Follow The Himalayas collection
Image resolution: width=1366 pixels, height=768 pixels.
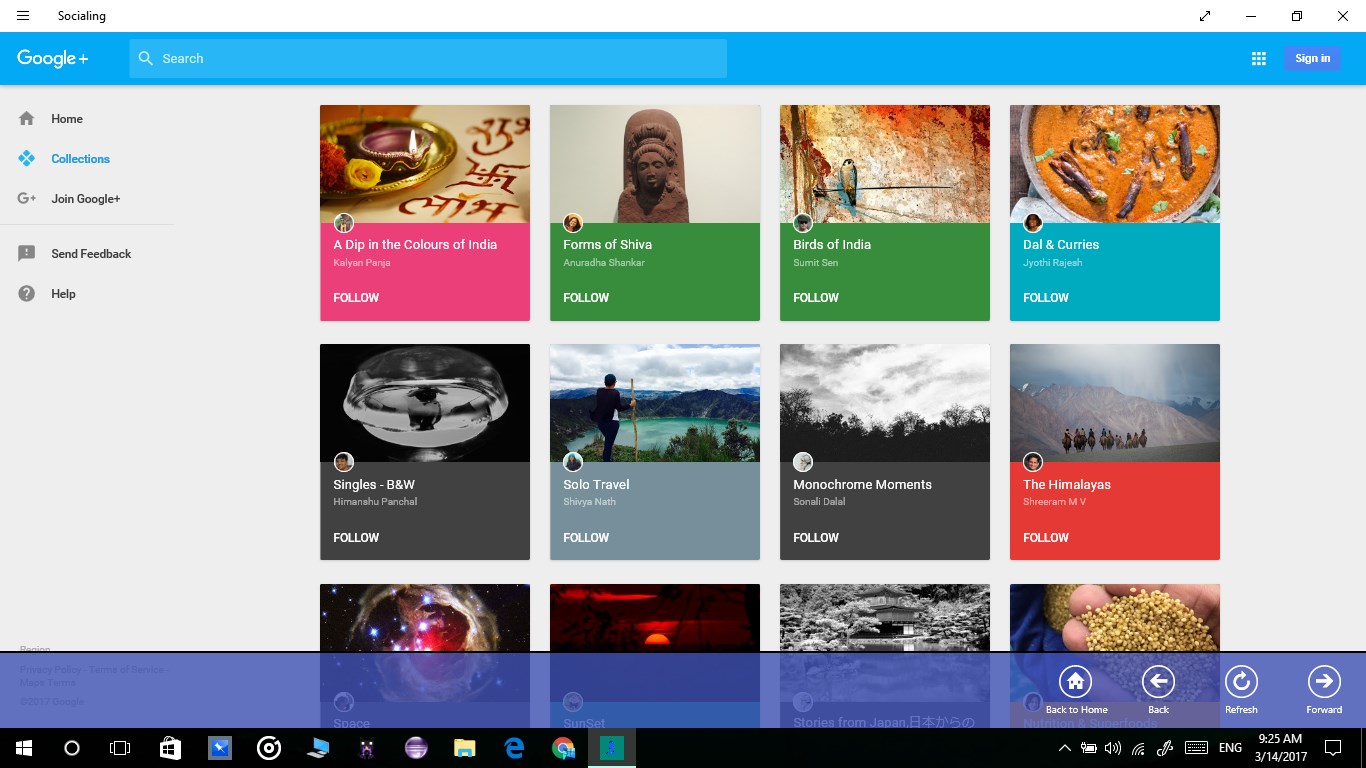tap(1046, 538)
